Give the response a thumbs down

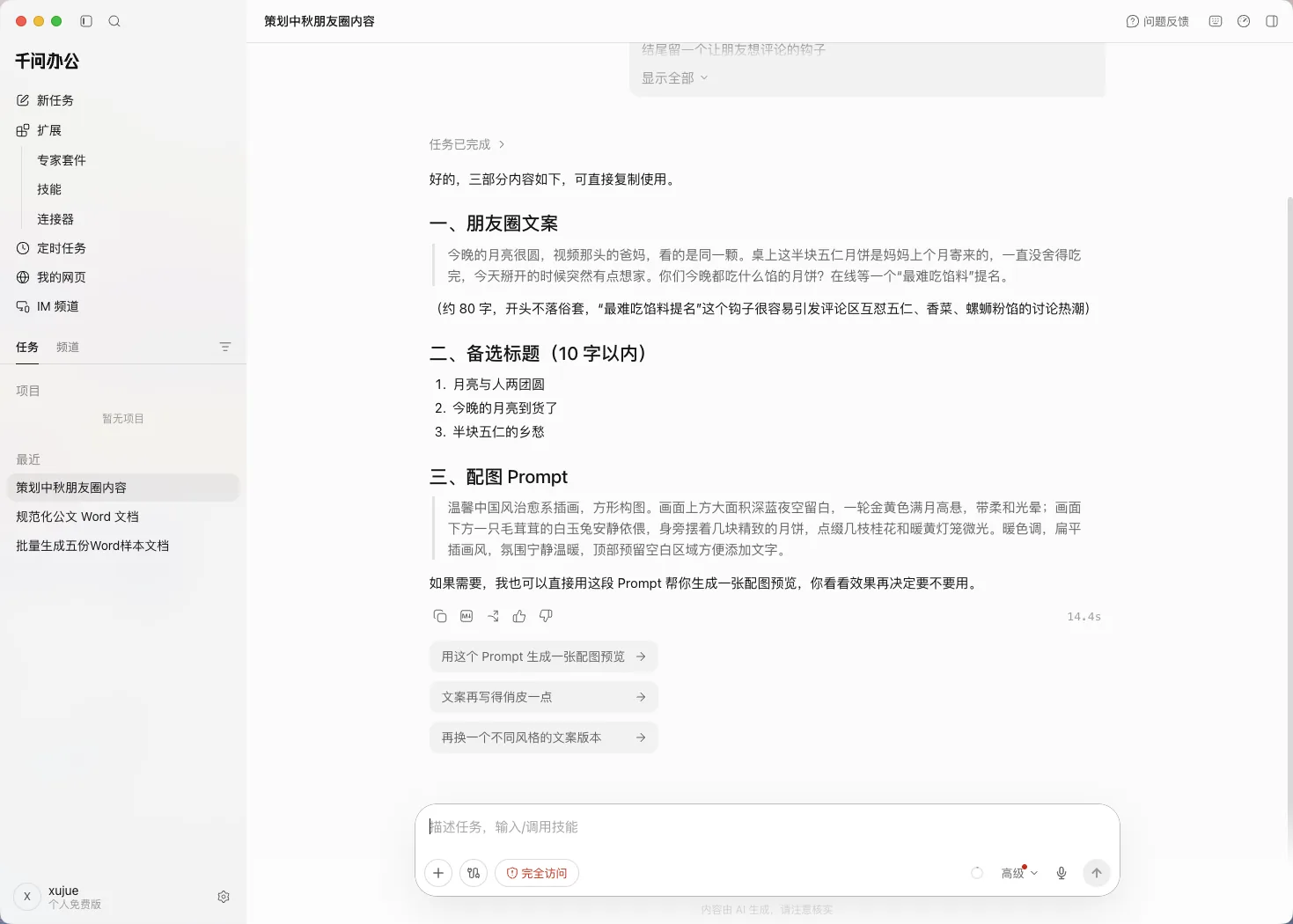click(x=546, y=616)
